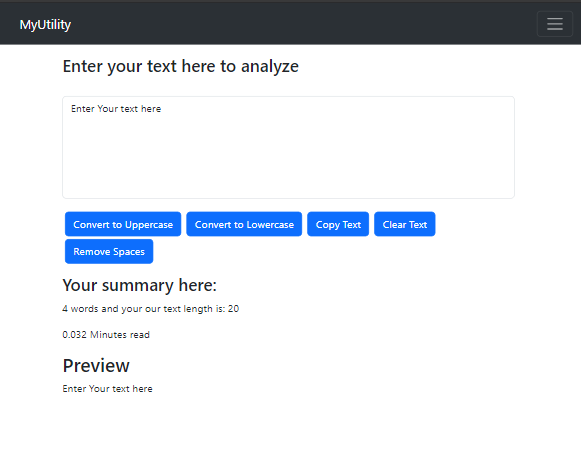Copy the text with Copy Text
The height and width of the screenshot is (469, 581).
click(x=338, y=224)
